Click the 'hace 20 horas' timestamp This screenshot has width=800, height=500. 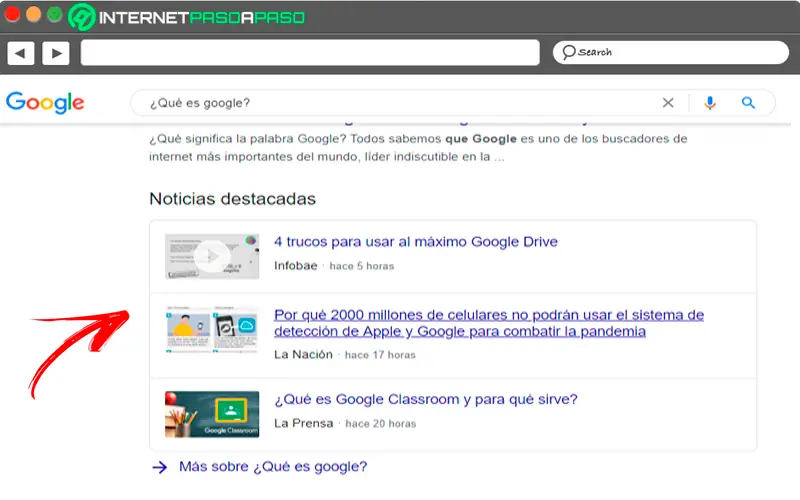click(x=381, y=424)
